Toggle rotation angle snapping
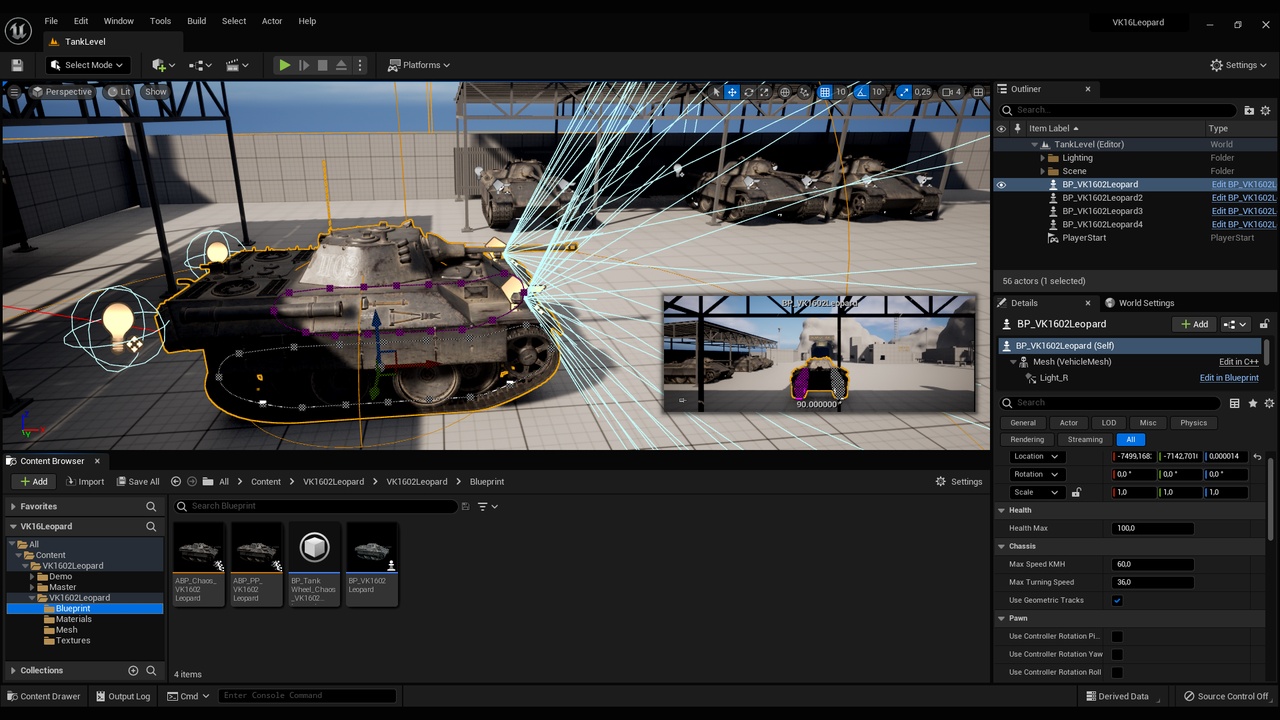 (x=863, y=92)
